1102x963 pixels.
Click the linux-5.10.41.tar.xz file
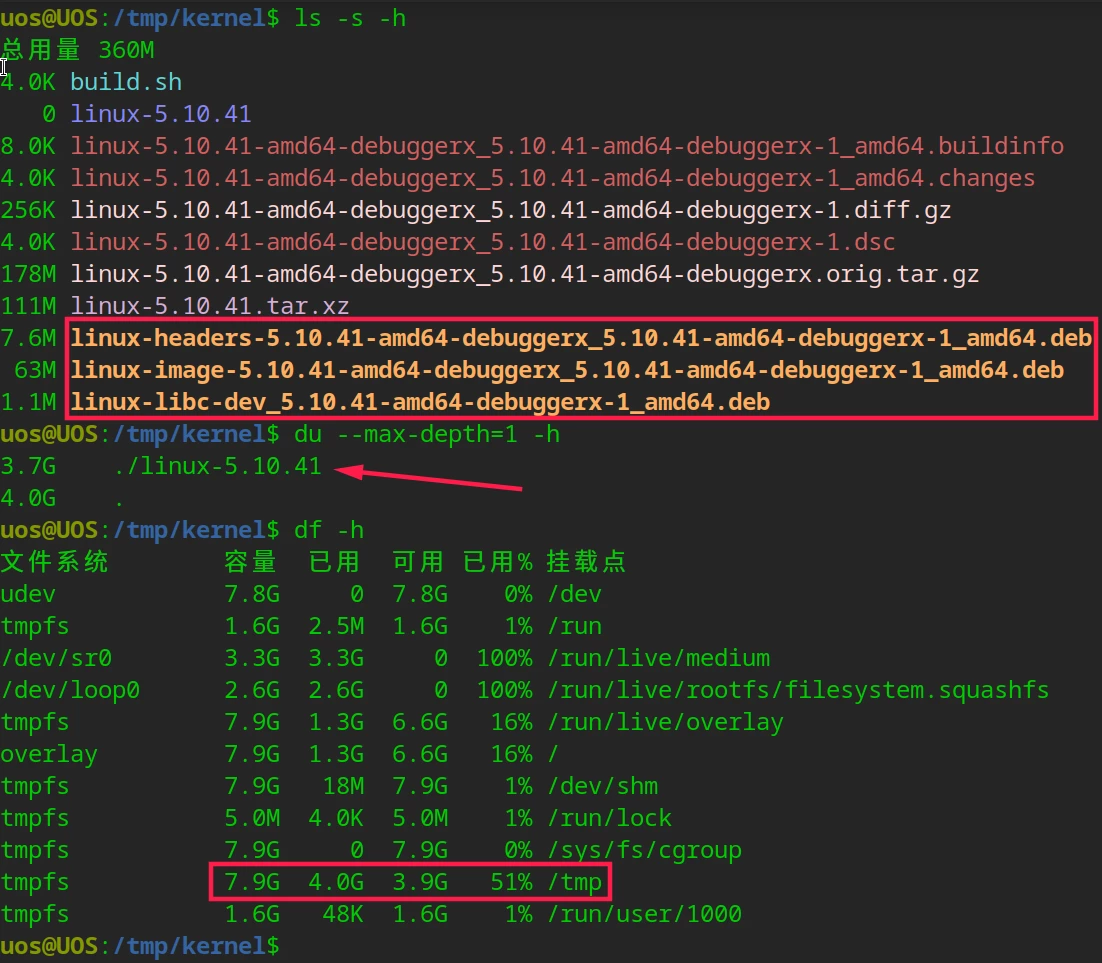209,306
